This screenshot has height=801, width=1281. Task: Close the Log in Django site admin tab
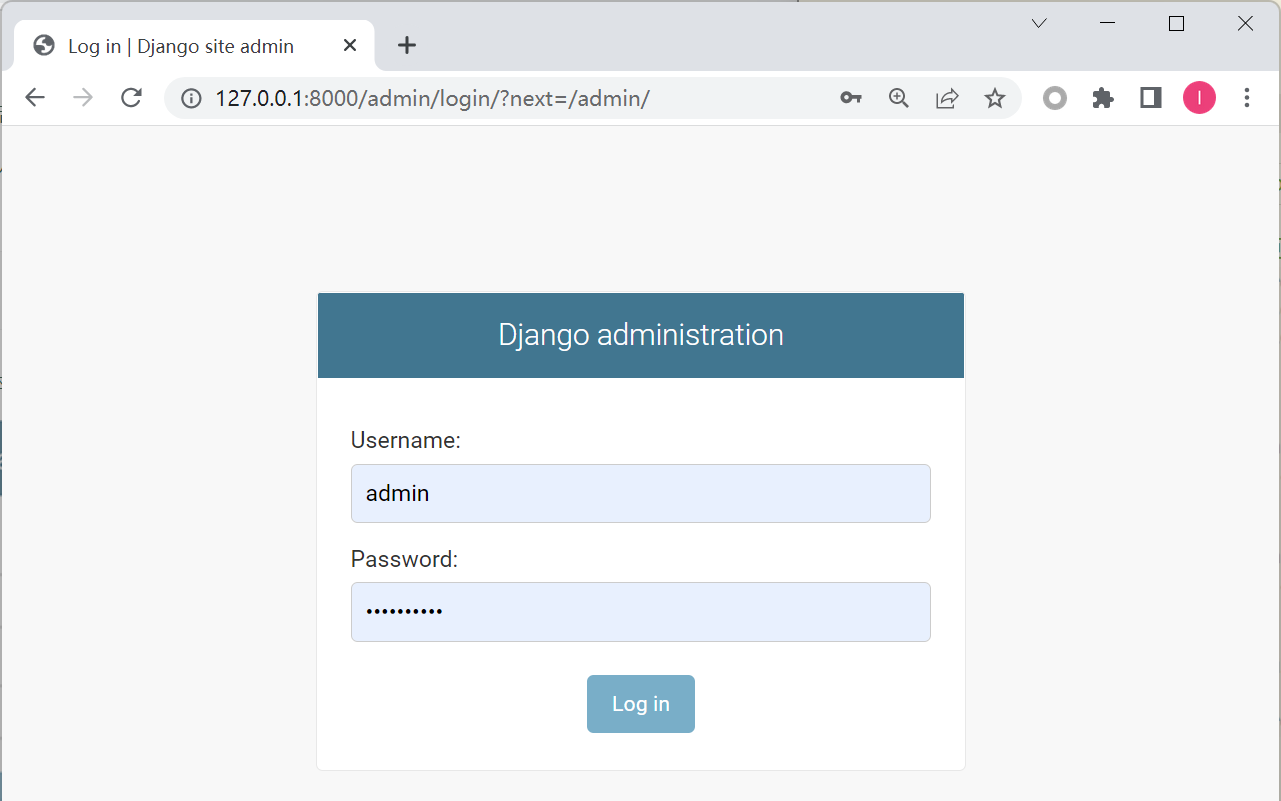tap(350, 45)
